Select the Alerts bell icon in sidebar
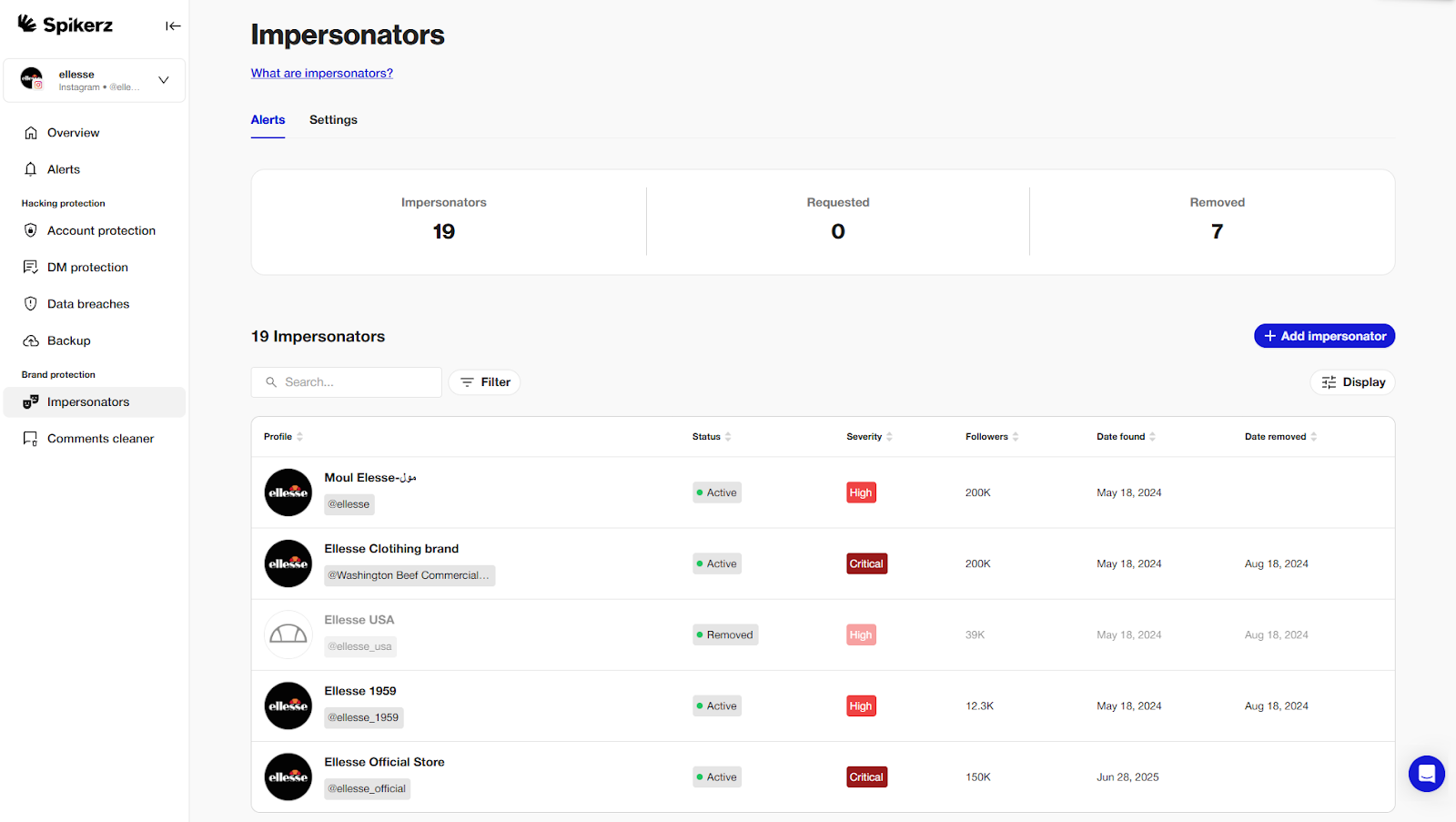 [x=31, y=168]
